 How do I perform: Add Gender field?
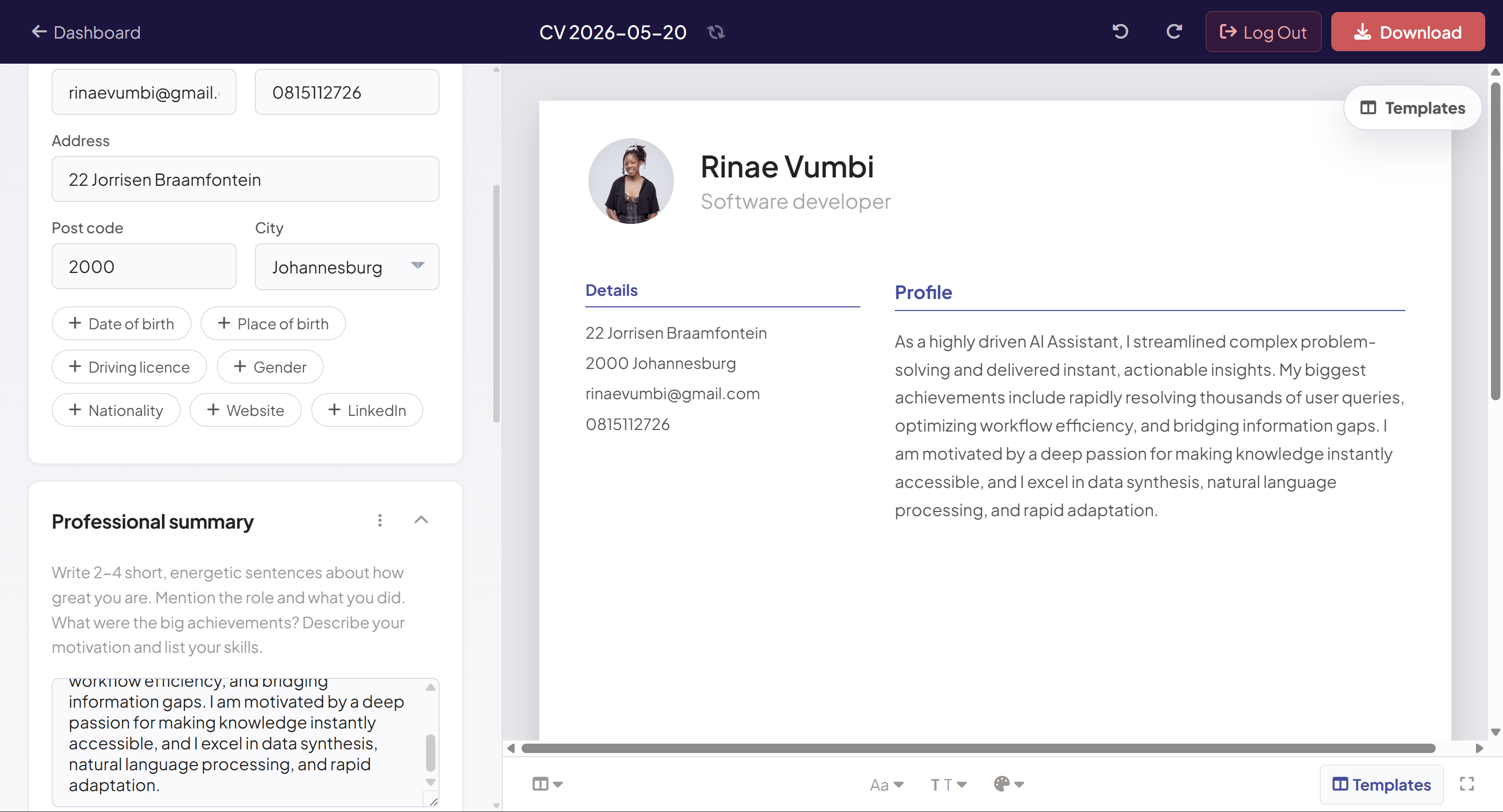[x=270, y=366]
